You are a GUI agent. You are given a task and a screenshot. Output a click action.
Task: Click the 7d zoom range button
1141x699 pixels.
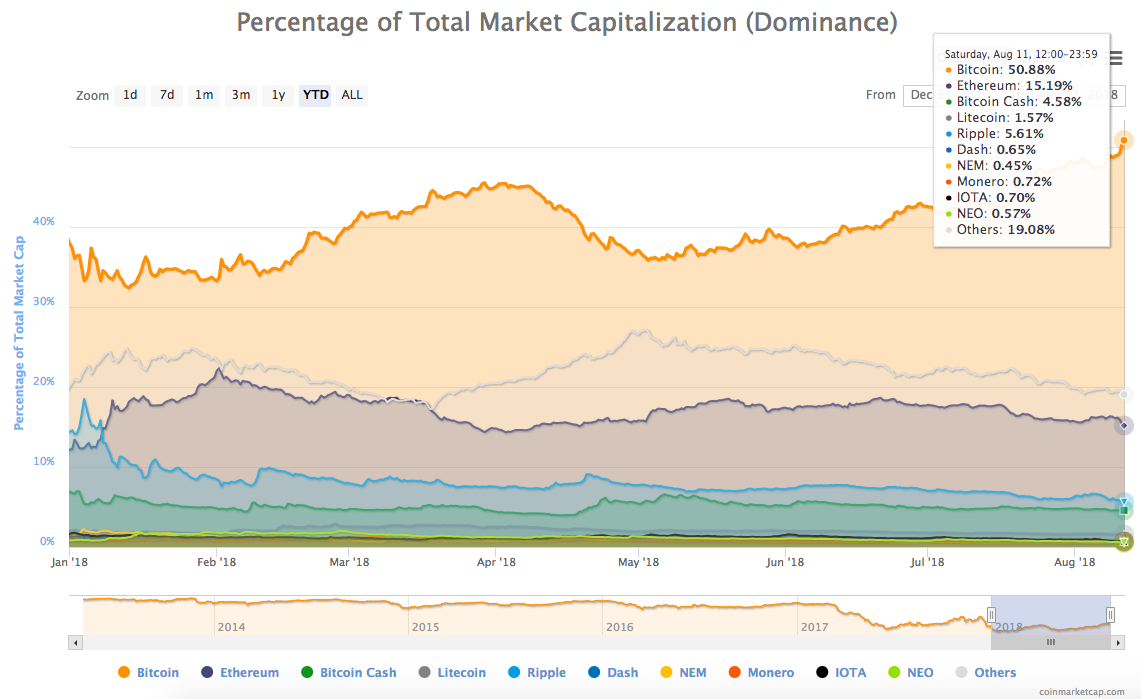(166, 94)
